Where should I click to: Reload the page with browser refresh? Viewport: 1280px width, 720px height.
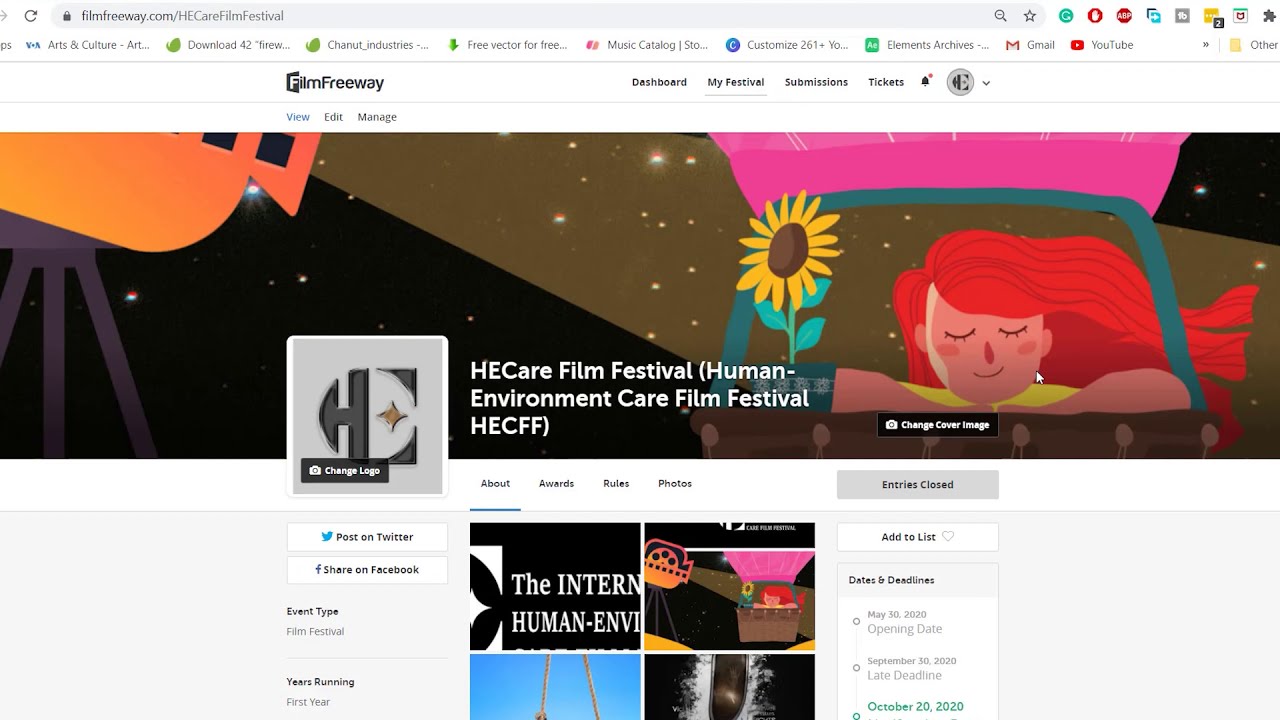click(x=31, y=16)
